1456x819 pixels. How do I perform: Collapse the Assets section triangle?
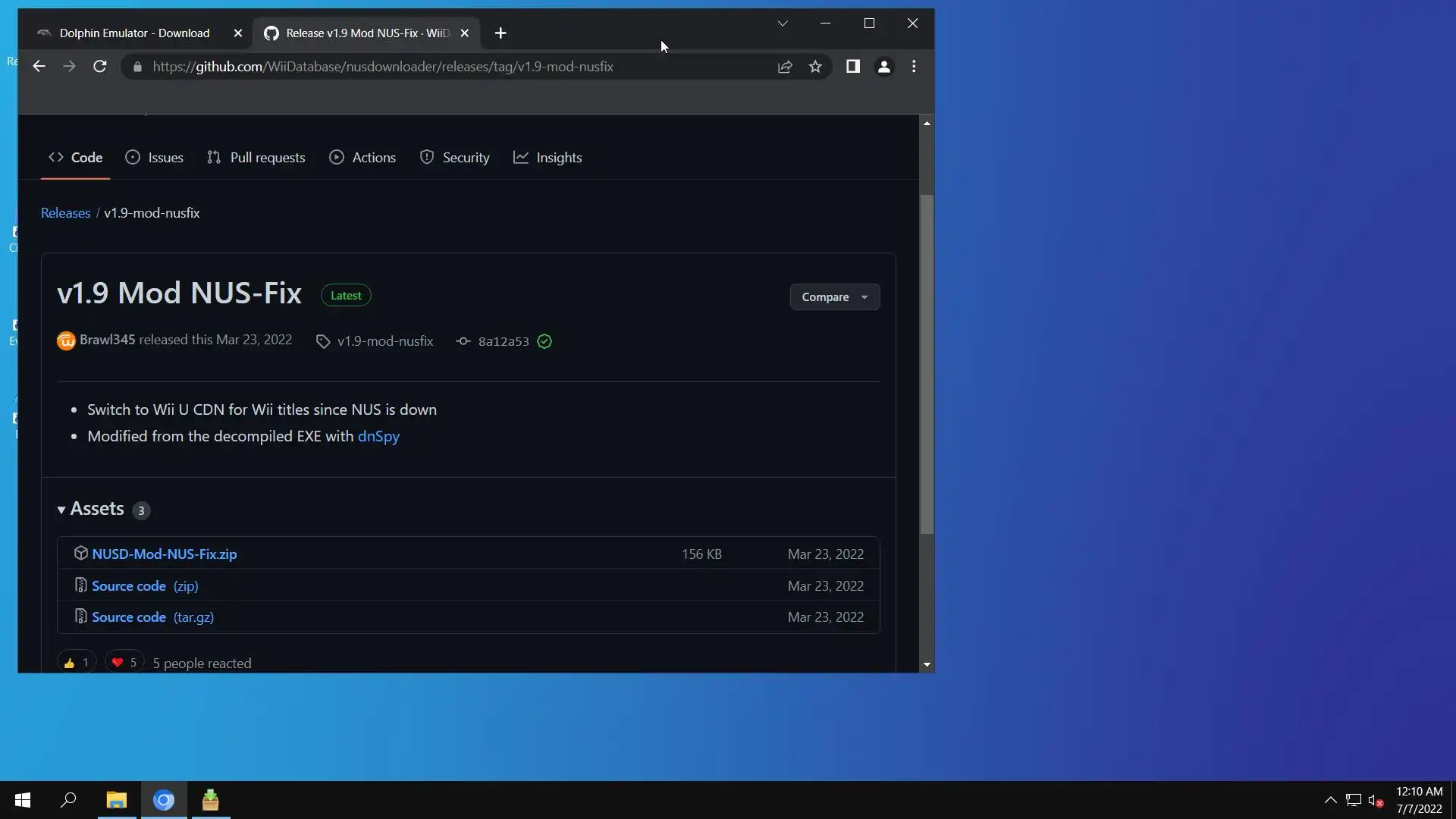click(x=61, y=510)
